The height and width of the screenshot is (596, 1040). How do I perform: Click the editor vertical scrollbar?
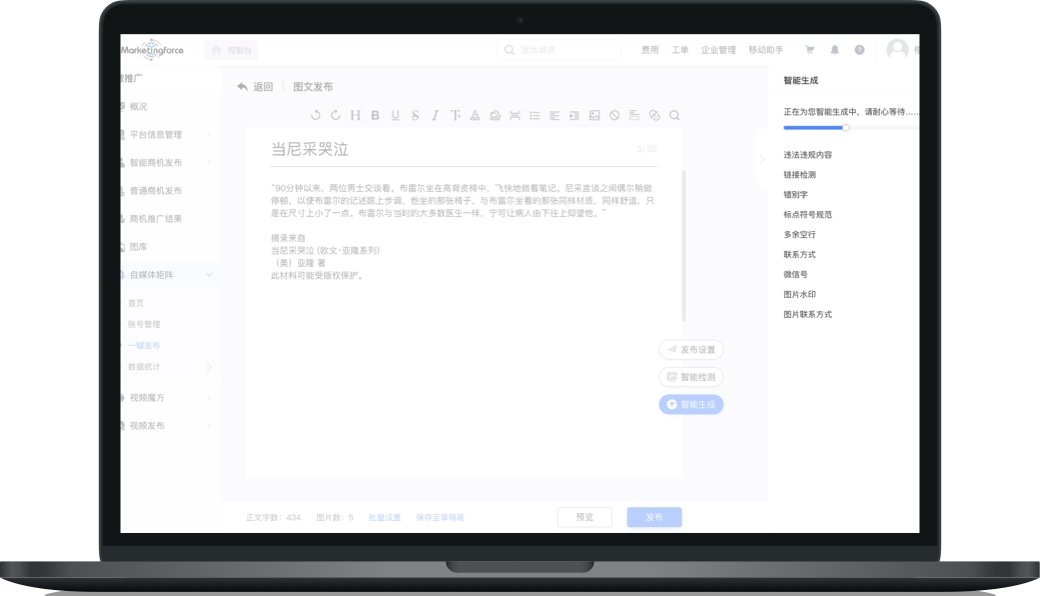click(x=684, y=246)
